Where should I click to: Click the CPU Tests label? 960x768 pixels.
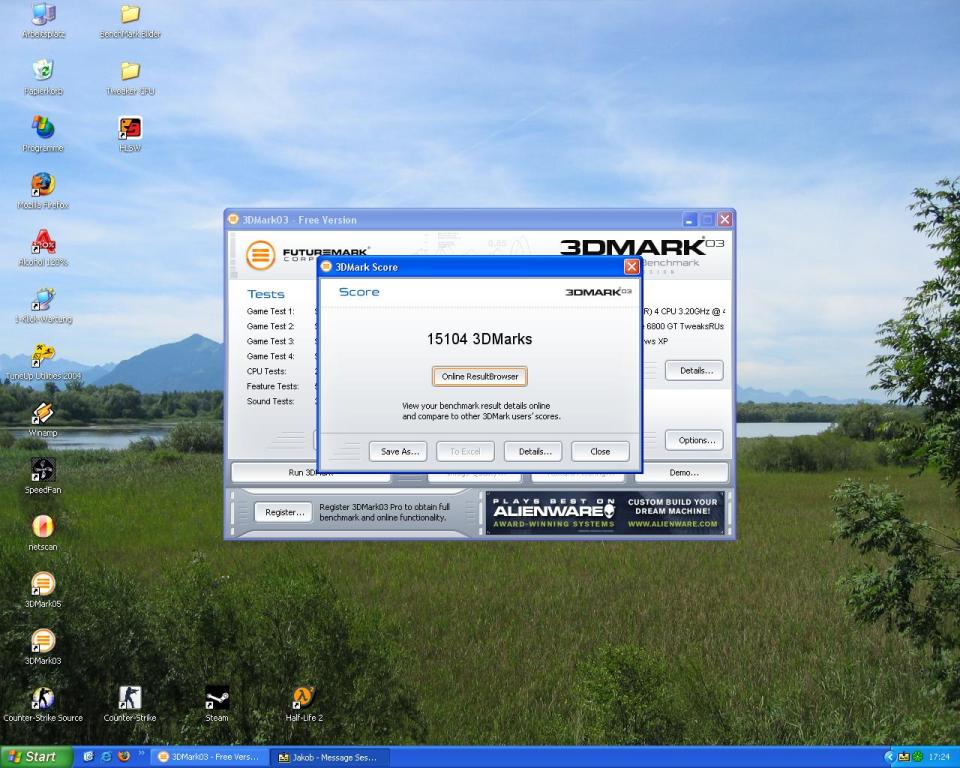point(266,371)
